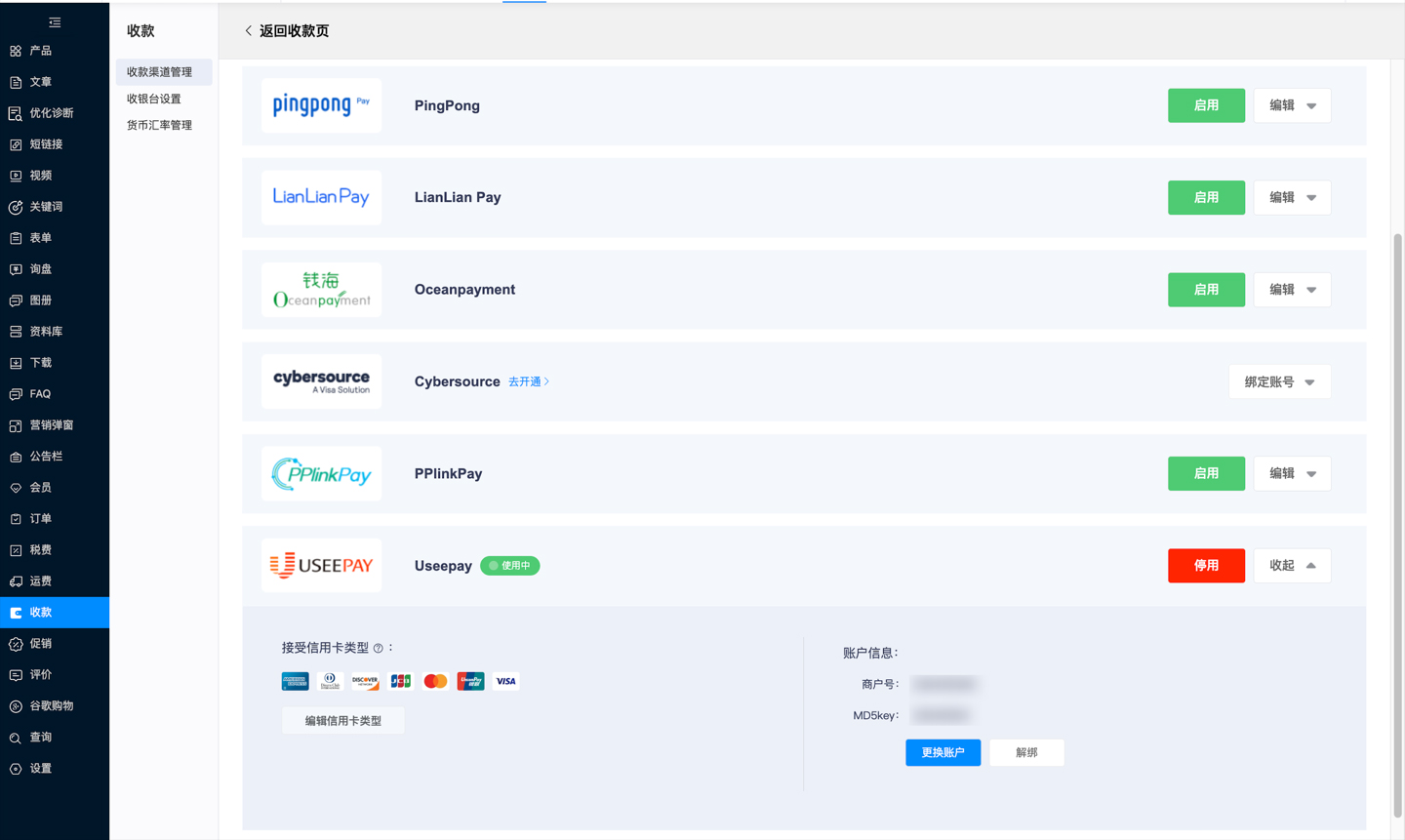Enable the Oceanpayment channel
1405x840 pixels.
(1205, 290)
